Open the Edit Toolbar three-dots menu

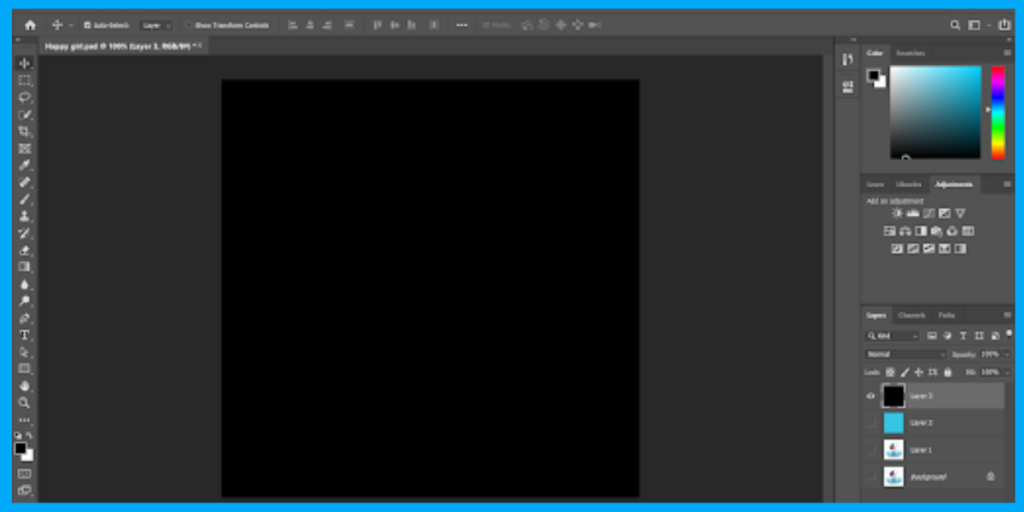(24, 421)
